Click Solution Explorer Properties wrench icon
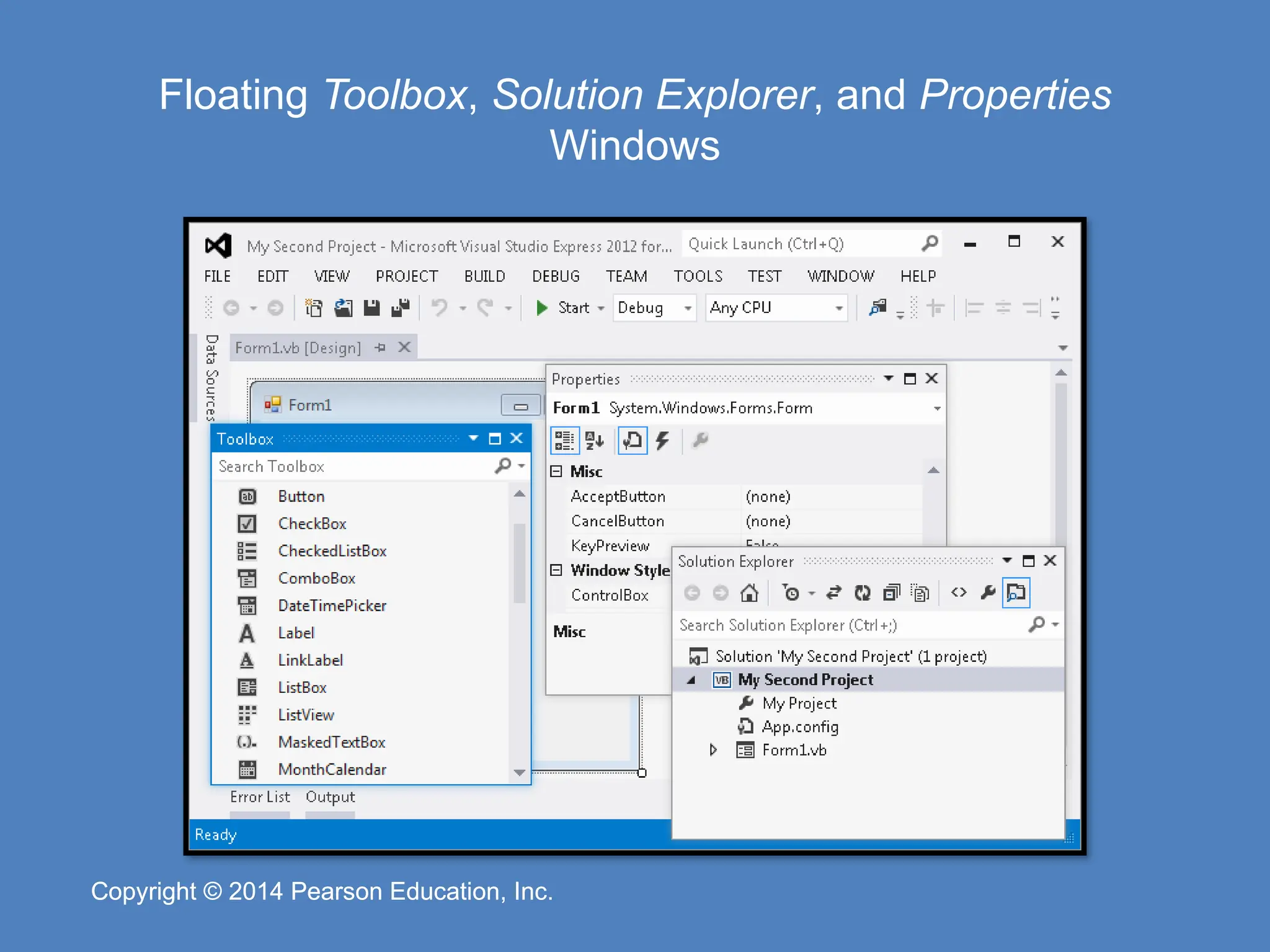 [988, 593]
